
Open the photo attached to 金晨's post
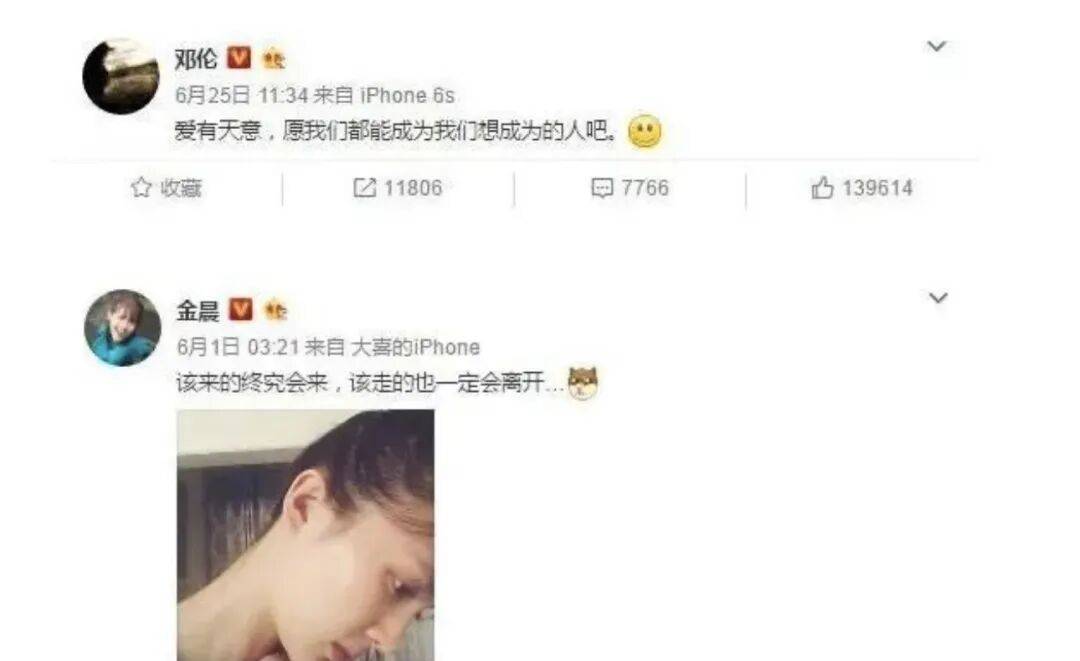[306, 535]
